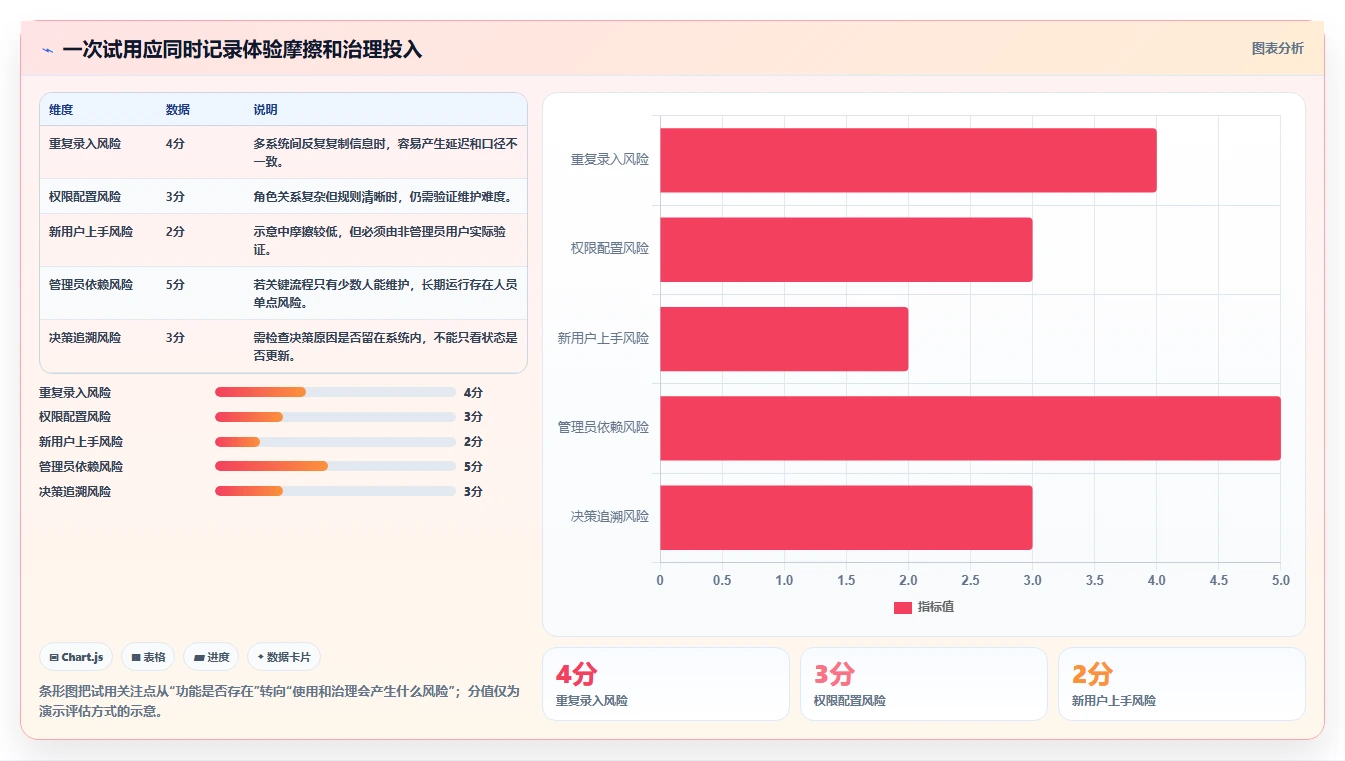Open the 4分 重复录入风险 data card

[x=666, y=684]
